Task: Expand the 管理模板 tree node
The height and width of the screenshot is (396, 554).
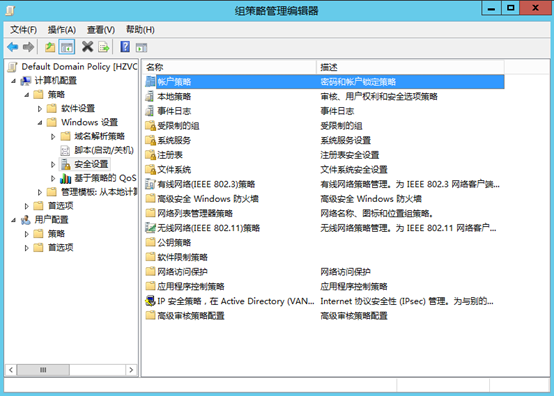Action: point(40,192)
